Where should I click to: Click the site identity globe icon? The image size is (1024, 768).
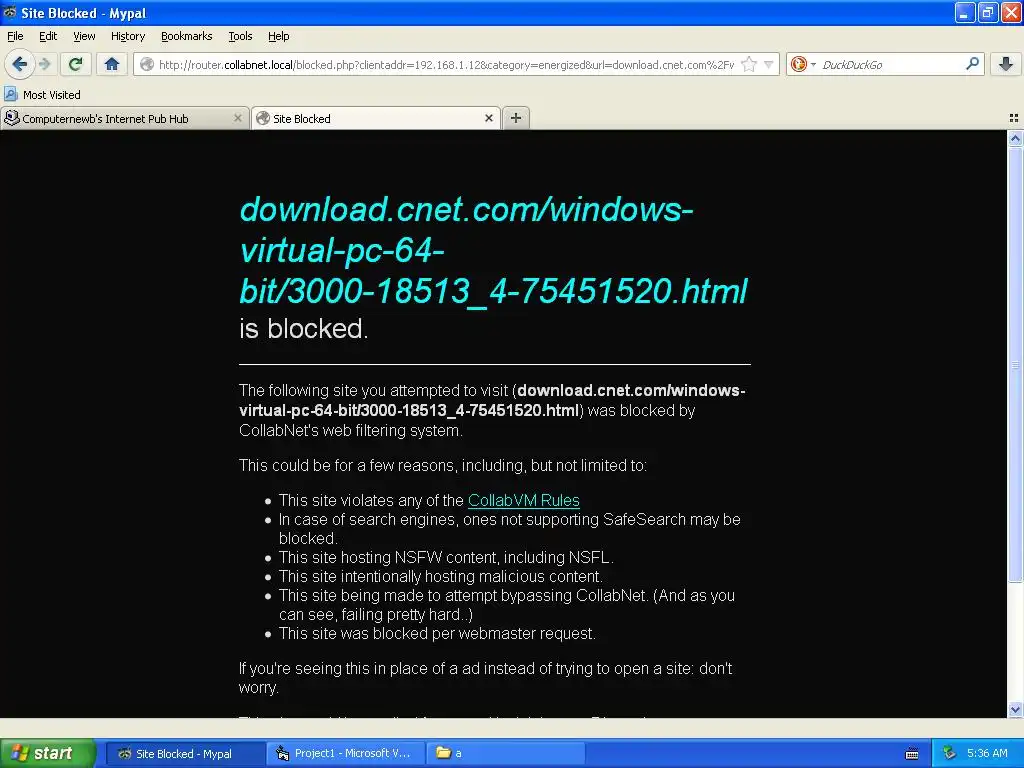pyautogui.click(x=147, y=64)
